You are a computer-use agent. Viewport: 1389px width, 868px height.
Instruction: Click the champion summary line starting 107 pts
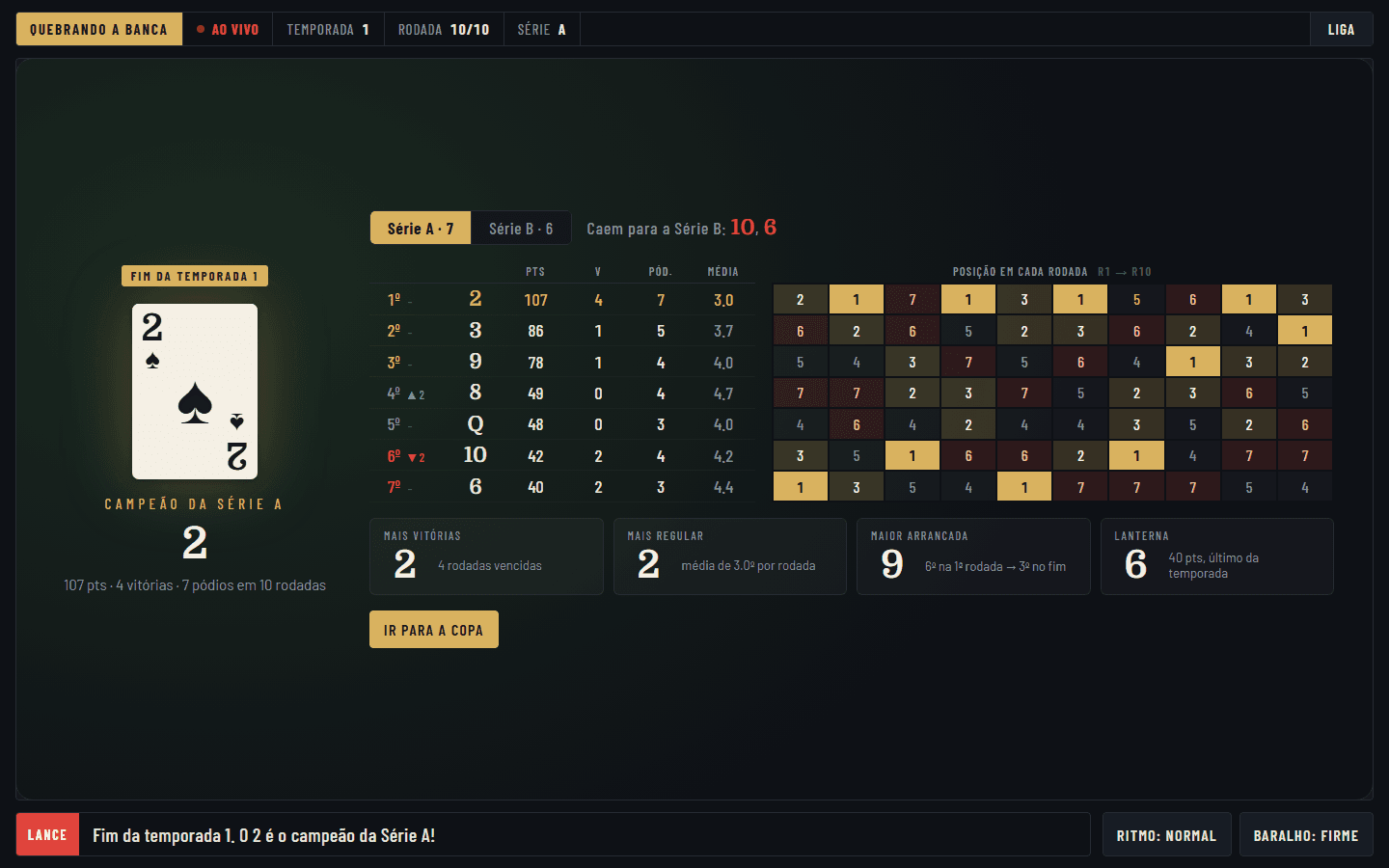click(x=195, y=585)
